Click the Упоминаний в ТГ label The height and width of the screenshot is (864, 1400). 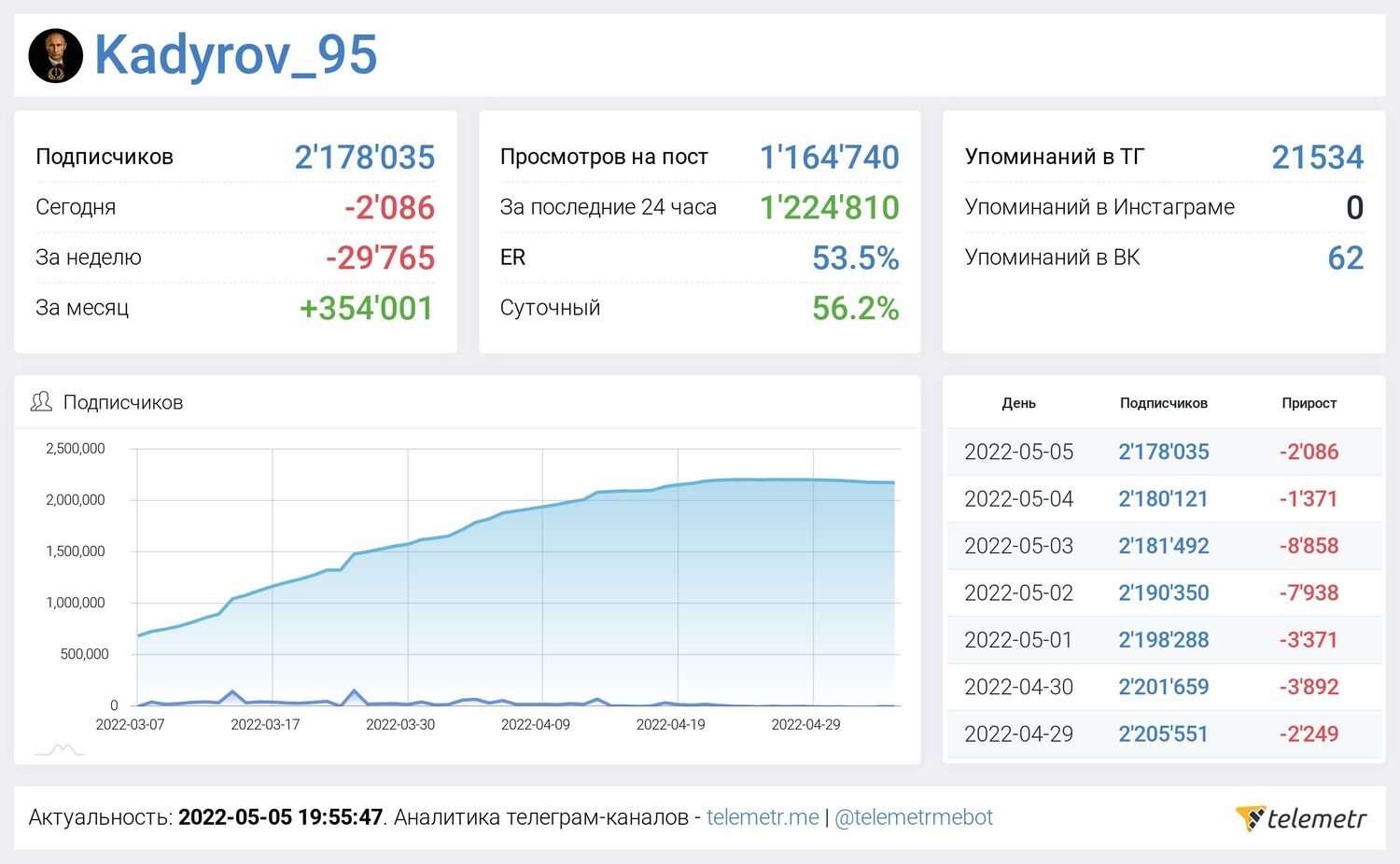(1055, 157)
